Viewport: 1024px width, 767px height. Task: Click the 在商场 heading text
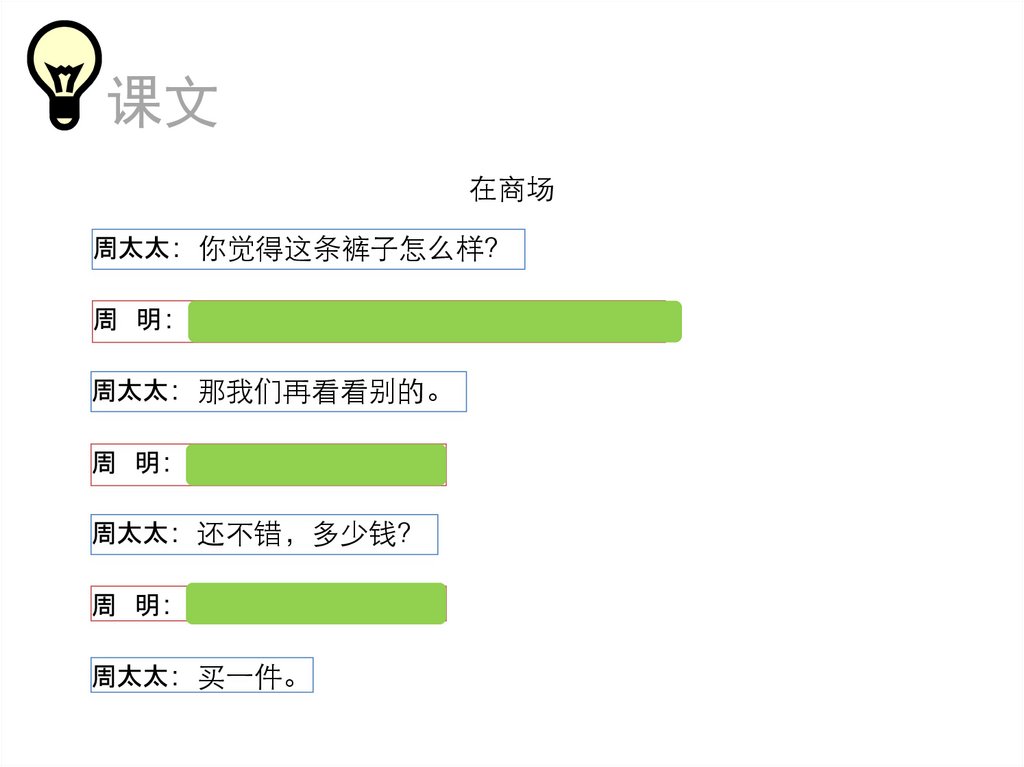[511, 189]
